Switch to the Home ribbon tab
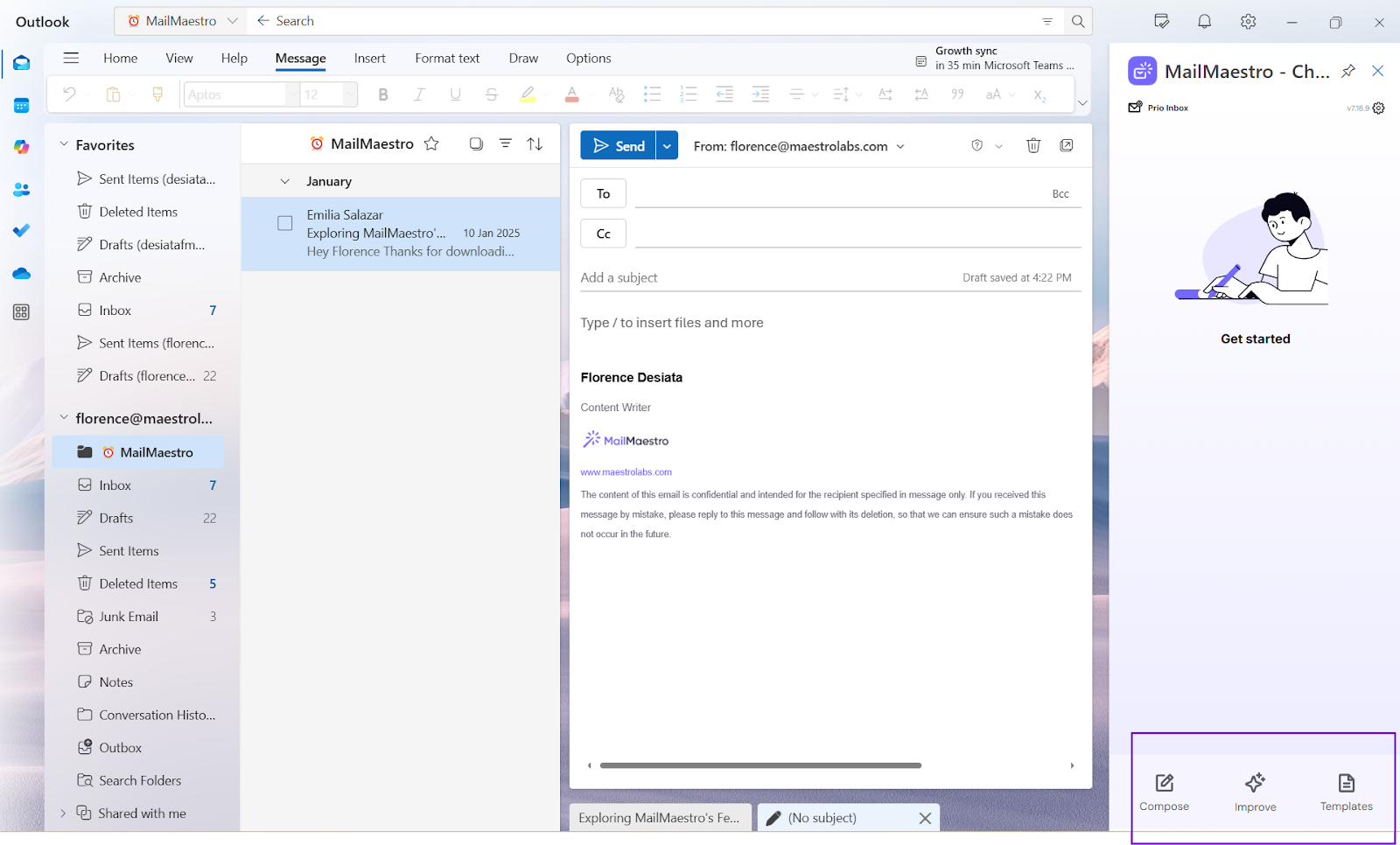Image resolution: width=1400 pixels, height=845 pixels. click(x=120, y=59)
